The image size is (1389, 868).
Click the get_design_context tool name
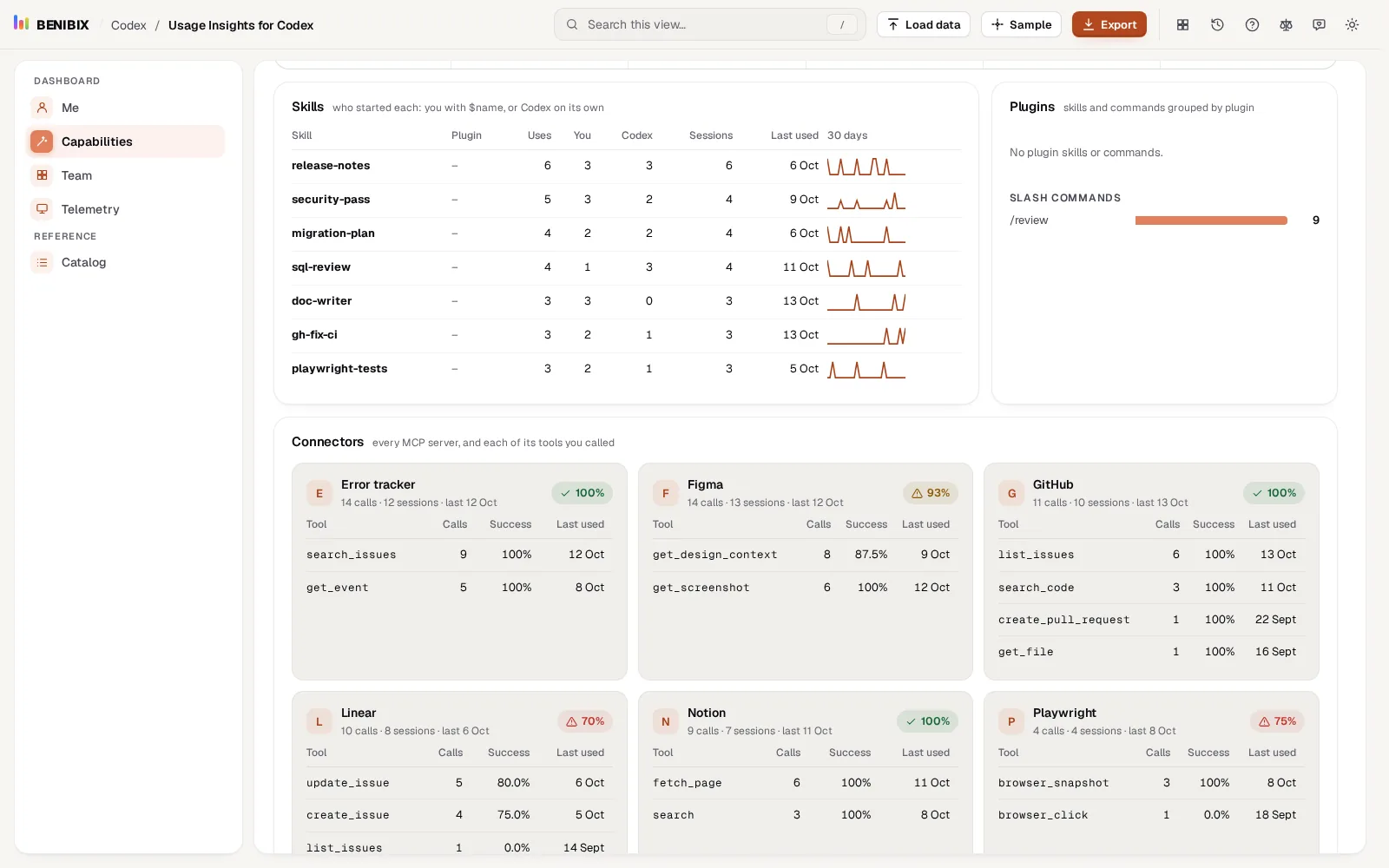tap(715, 555)
